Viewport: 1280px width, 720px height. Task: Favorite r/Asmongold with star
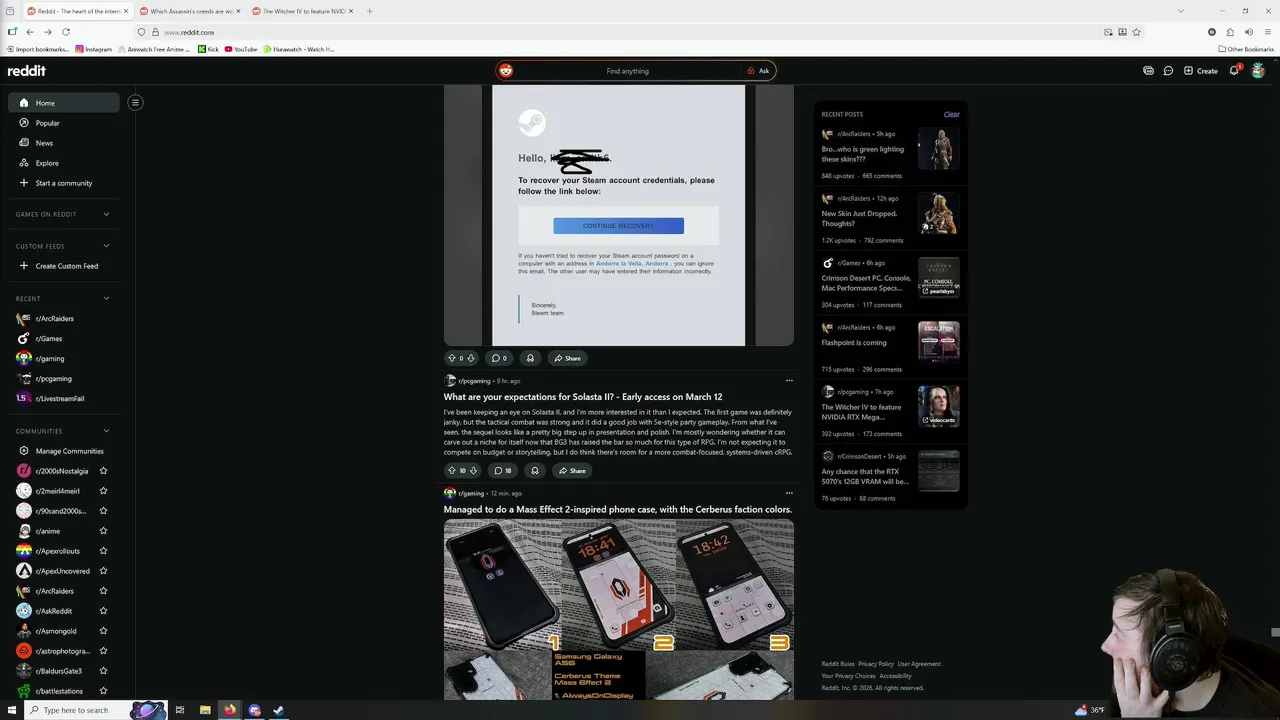tap(103, 631)
